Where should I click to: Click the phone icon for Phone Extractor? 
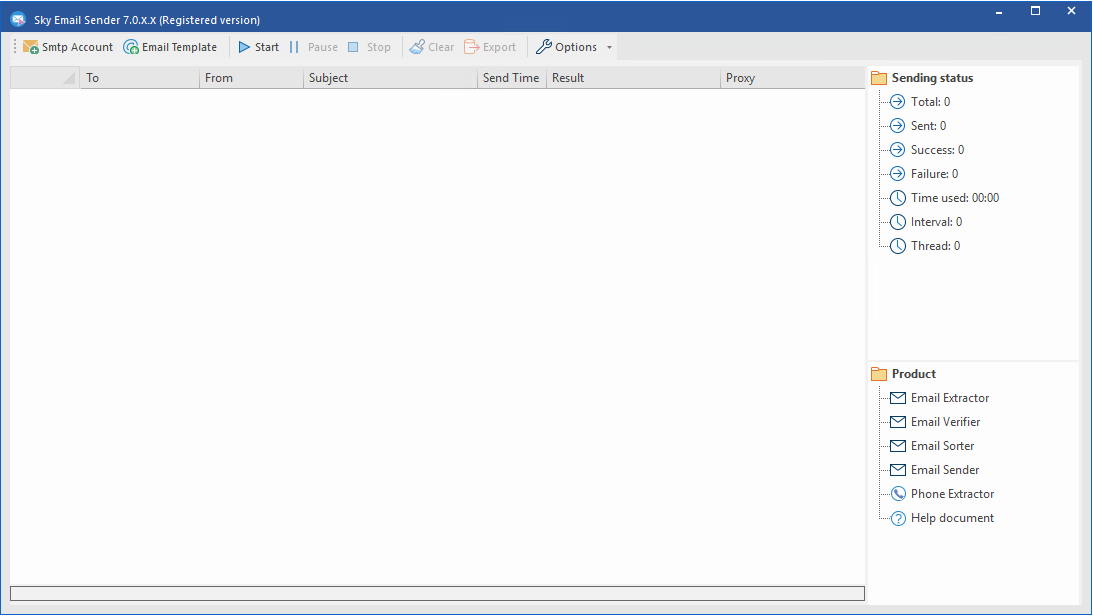click(898, 494)
